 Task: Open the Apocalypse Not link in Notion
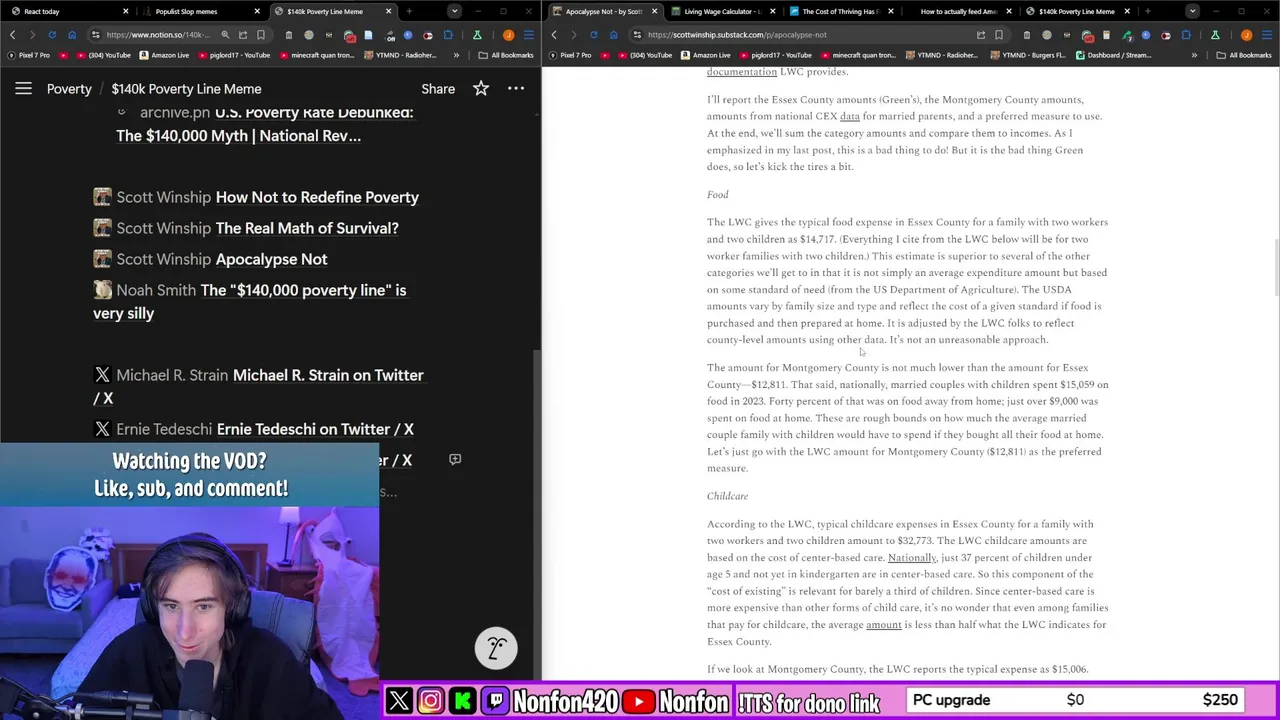(271, 259)
